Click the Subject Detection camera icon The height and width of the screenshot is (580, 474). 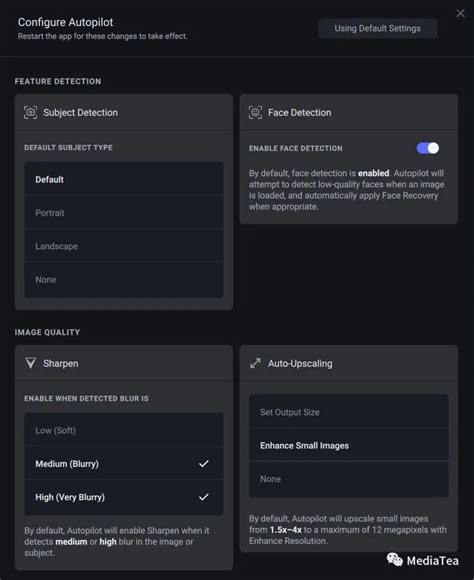30,112
